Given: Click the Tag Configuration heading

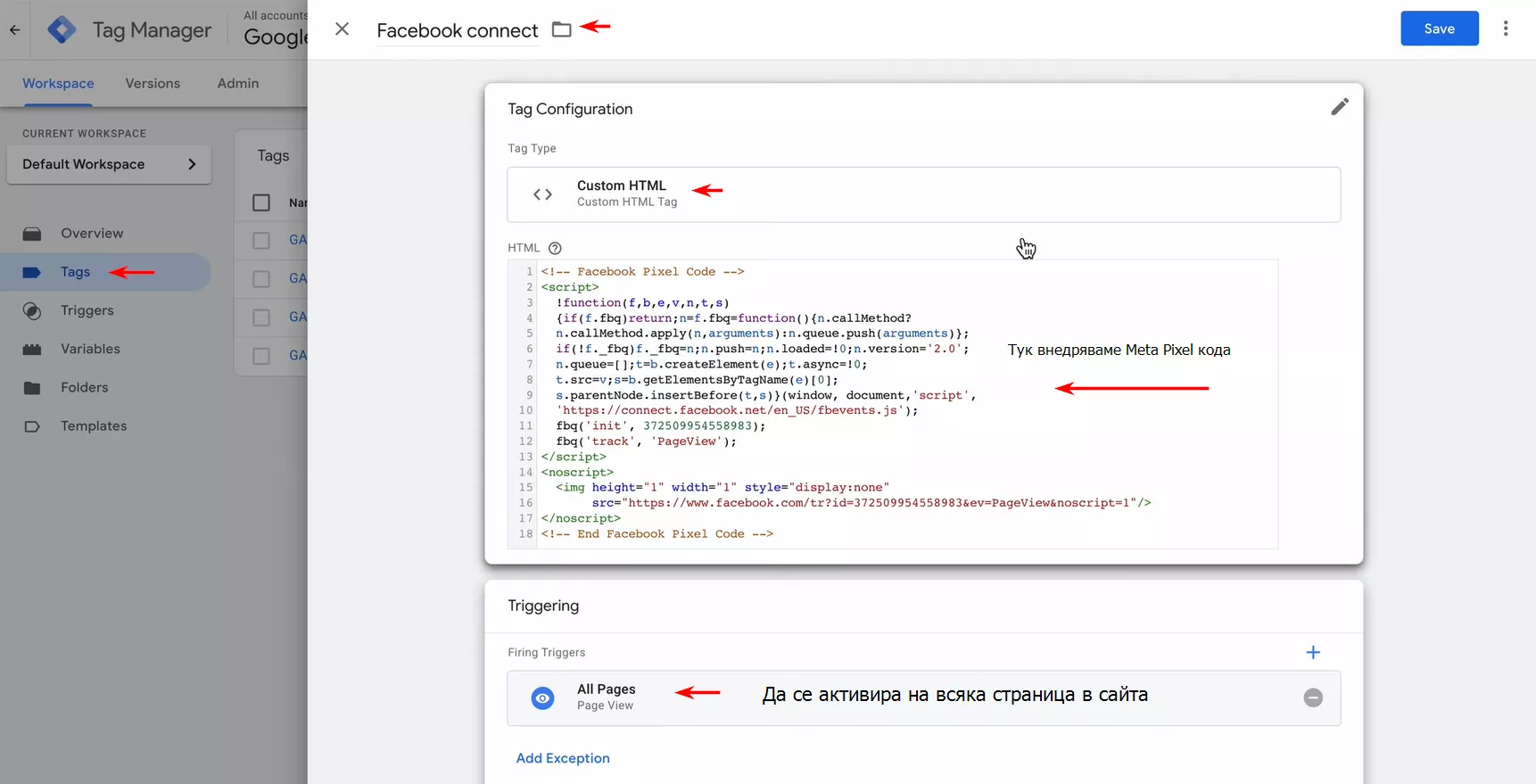Looking at the screenshot, I should pyautogui.click(x=570, y=109).
